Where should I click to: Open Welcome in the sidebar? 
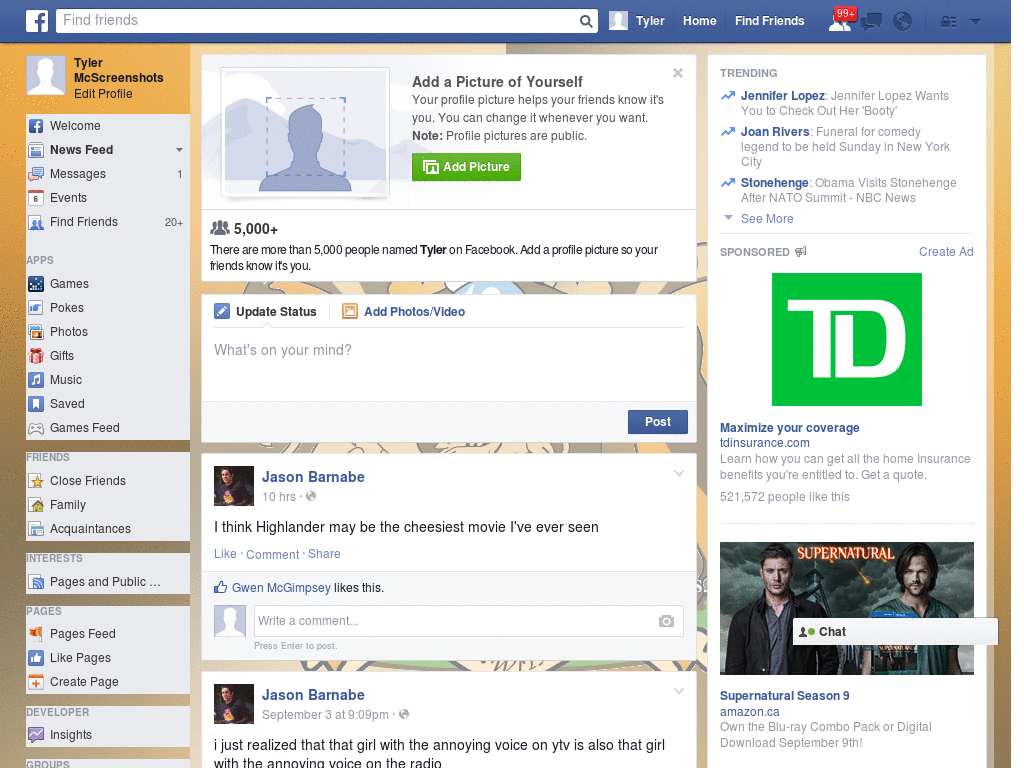coord(108,126)
